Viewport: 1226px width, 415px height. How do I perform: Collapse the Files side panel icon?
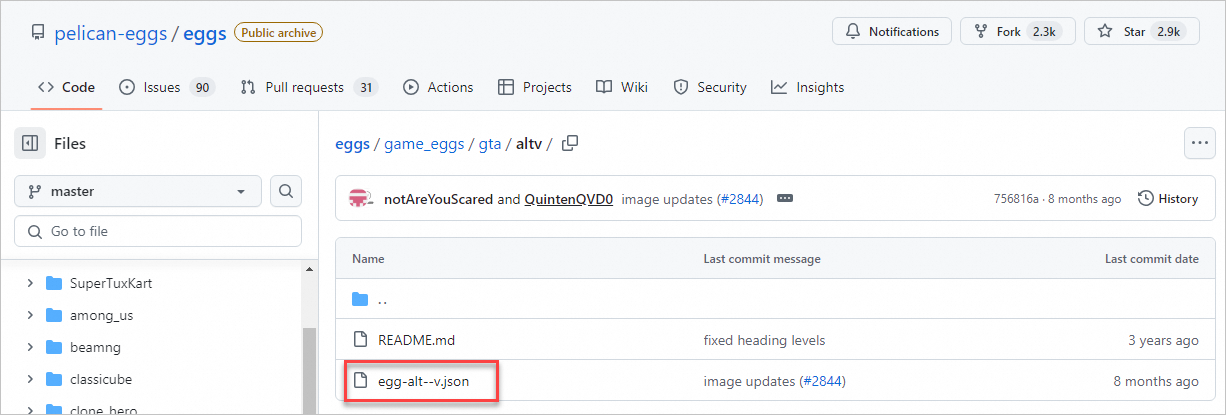click(x=30, y=143)
